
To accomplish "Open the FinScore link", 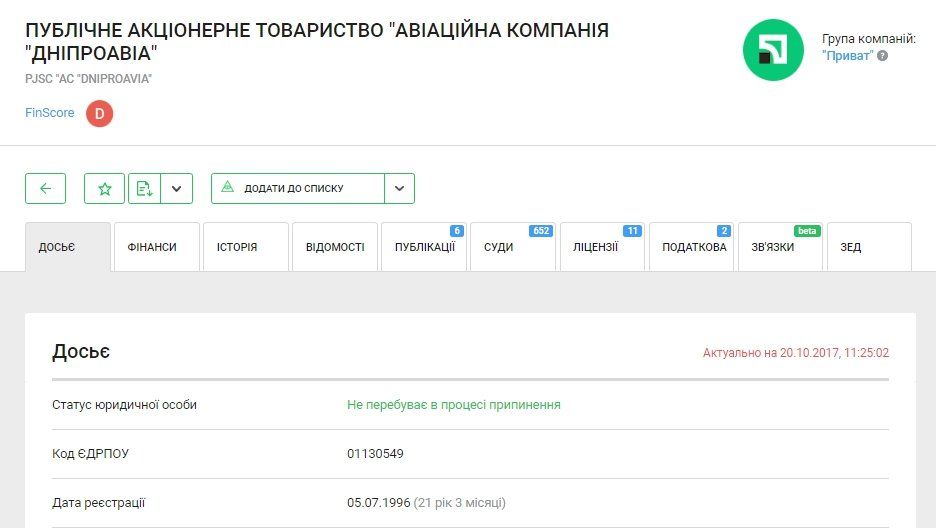I will click(50, 113).
